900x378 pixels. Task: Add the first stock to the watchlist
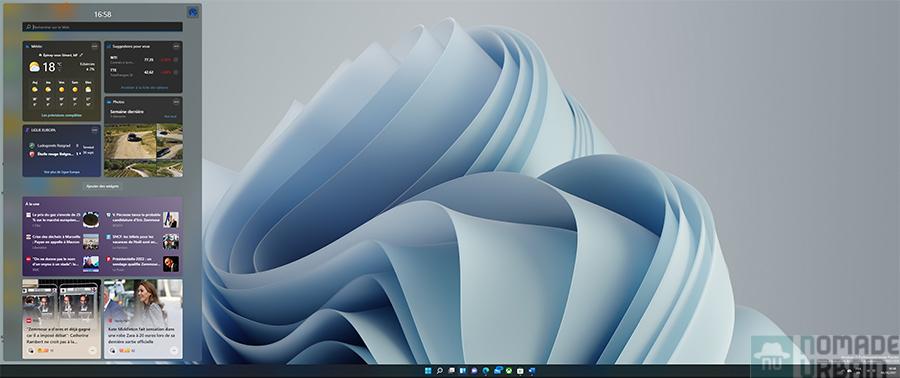[x=176, y=60]
